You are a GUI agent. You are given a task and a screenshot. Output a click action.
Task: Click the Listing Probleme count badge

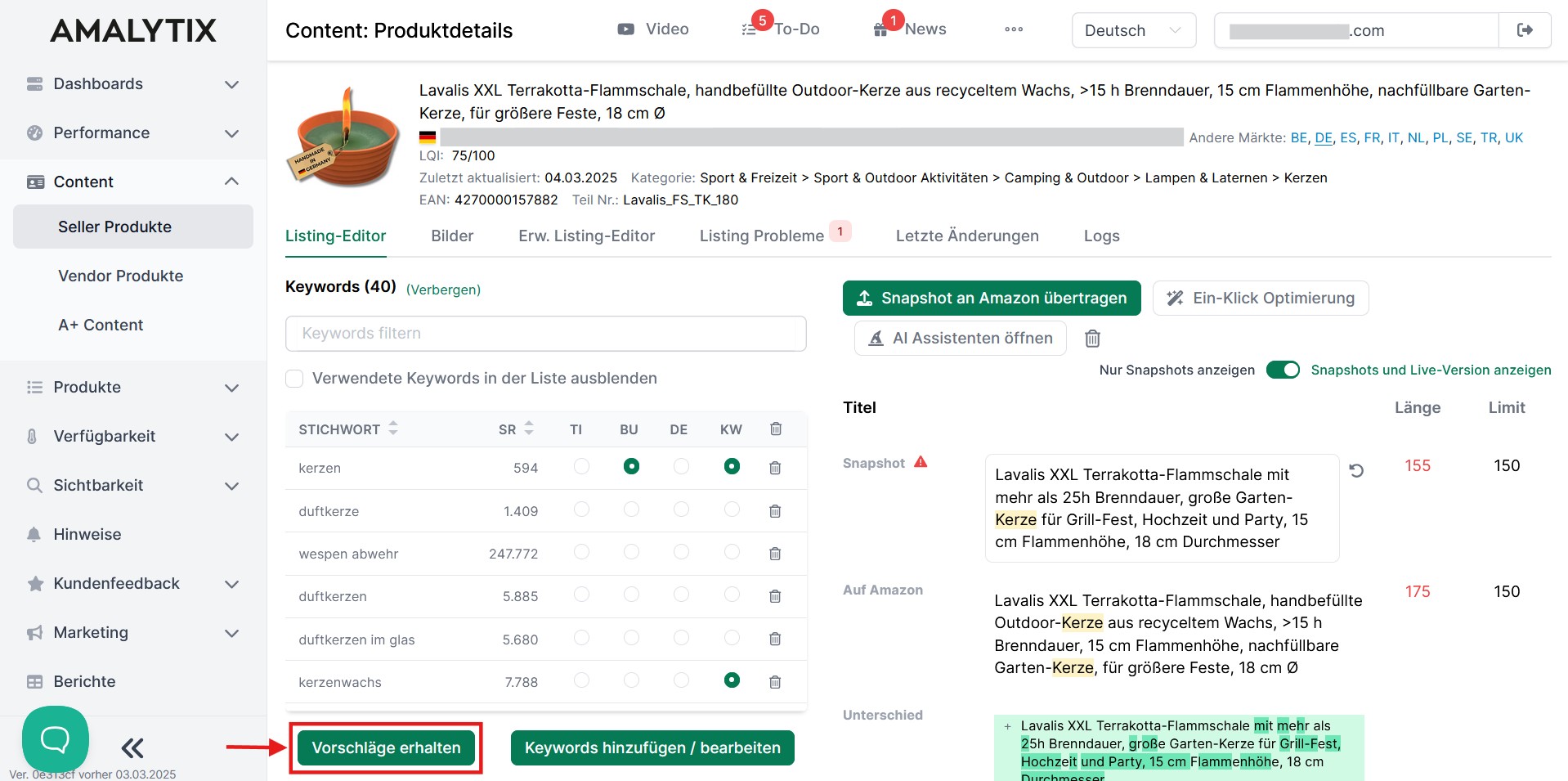[x=840, y=231]
